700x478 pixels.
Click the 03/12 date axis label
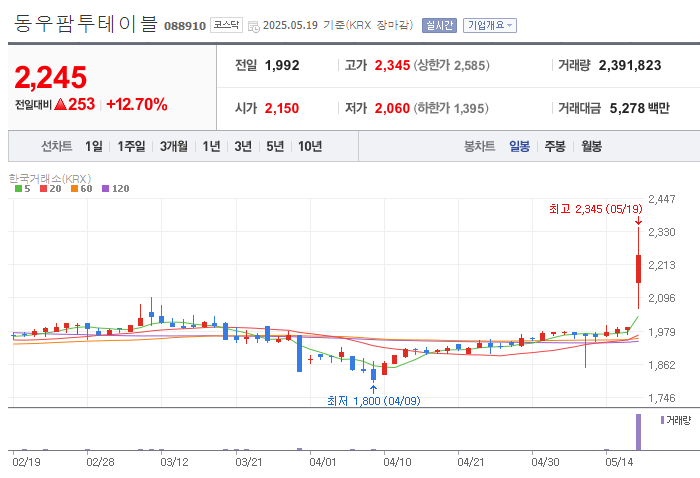[175, 462]
